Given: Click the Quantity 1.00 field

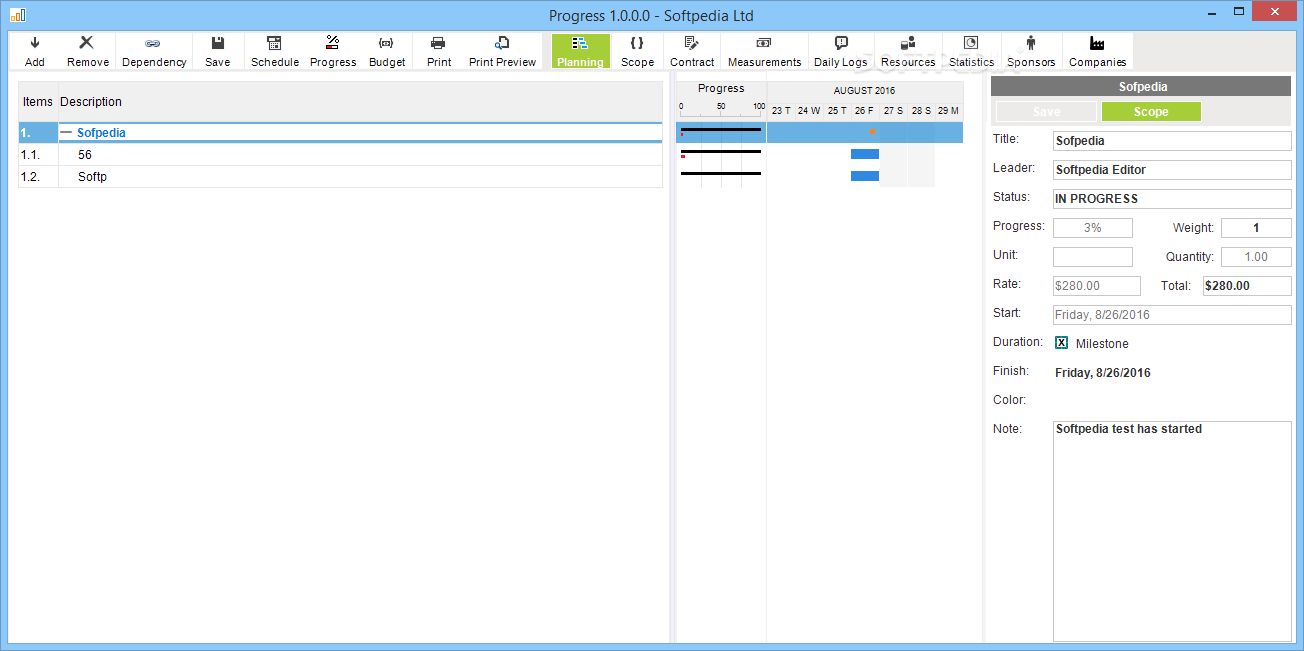Looking at the screenshot, I should pos(1256,257).
